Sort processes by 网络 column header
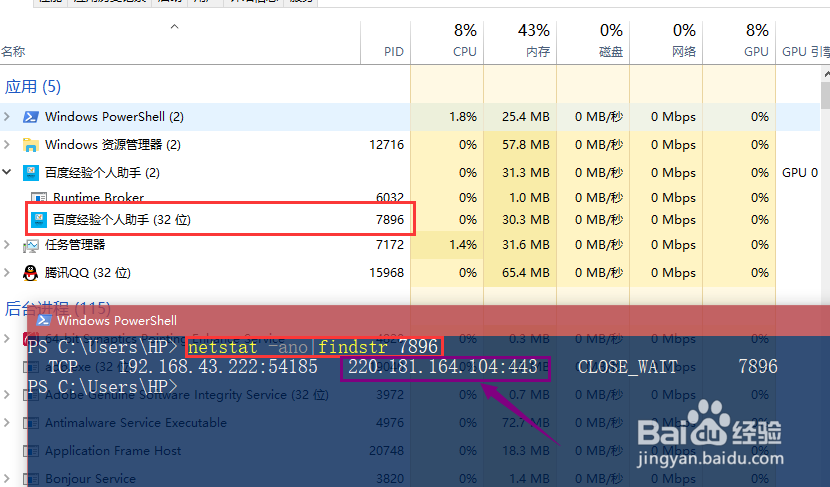Image resolution: width=830 pixels, height=487 pixels. [666, 42]
